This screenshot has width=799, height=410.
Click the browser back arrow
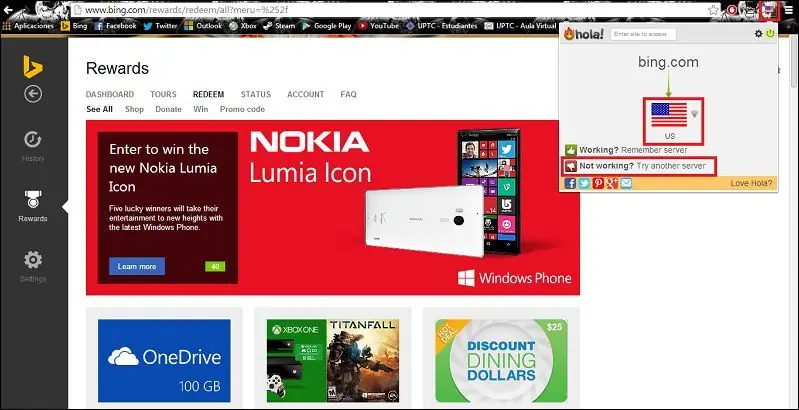[8, 10]
